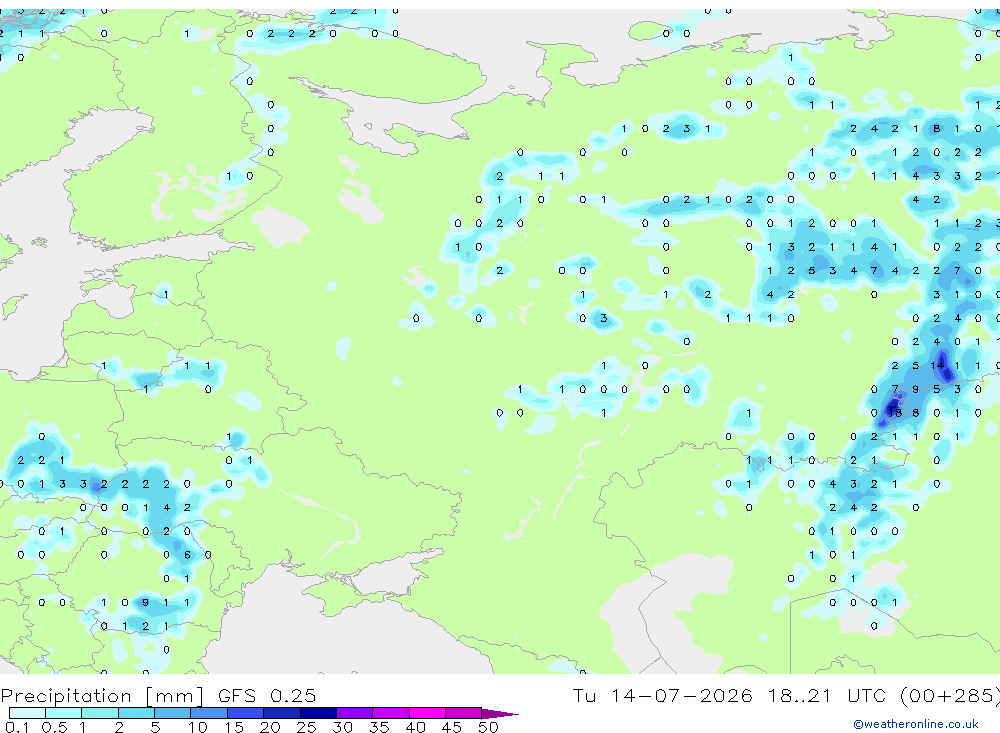Click the 35–40 mm legend swatch

coord(391,713)
